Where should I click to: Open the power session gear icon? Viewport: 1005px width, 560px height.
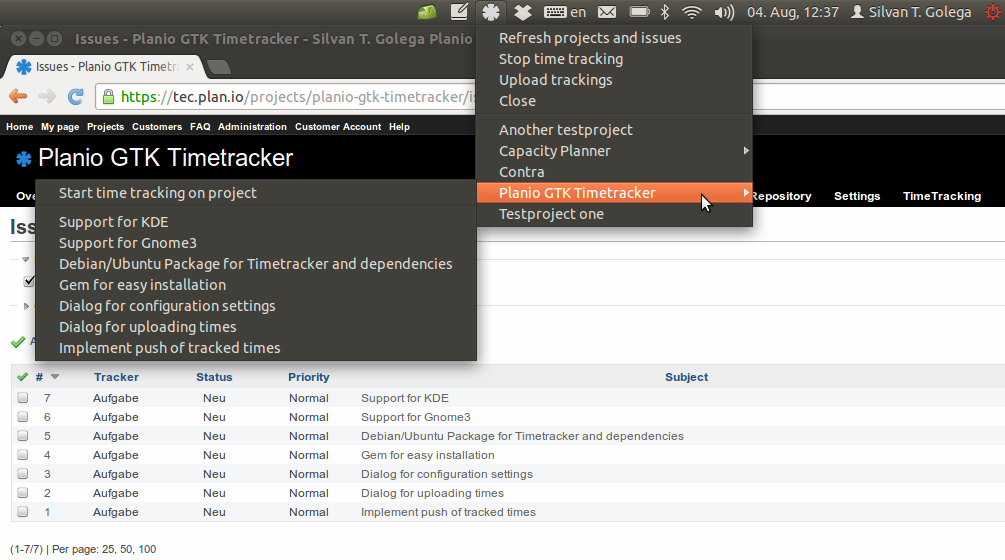993,12
